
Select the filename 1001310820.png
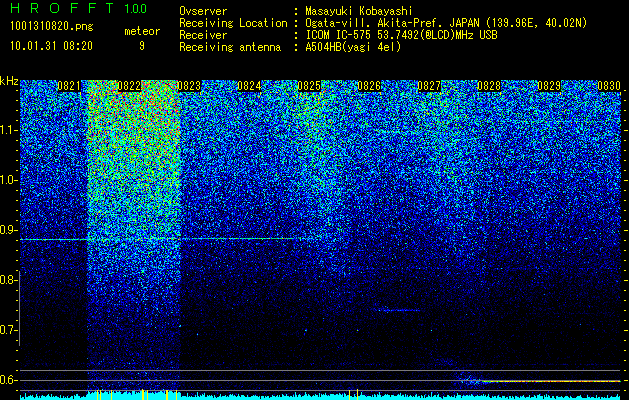(52, 26)
